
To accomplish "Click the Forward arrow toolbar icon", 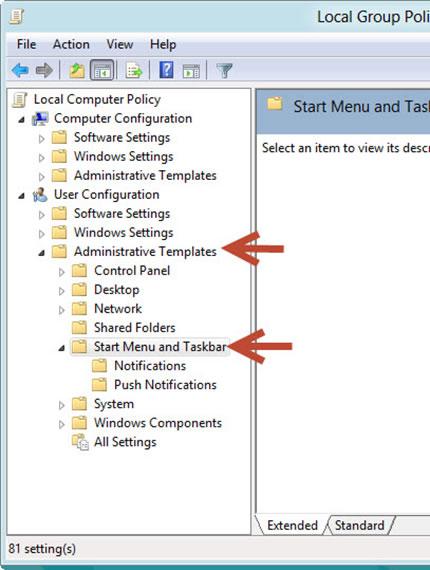I will tap(44, 70).
